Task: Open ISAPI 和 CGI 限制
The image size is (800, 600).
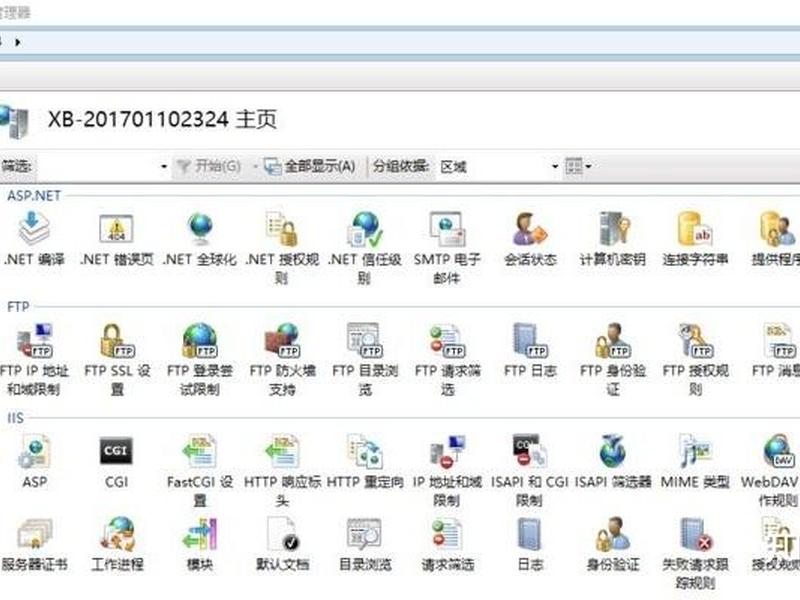Action: pos(530,471)
